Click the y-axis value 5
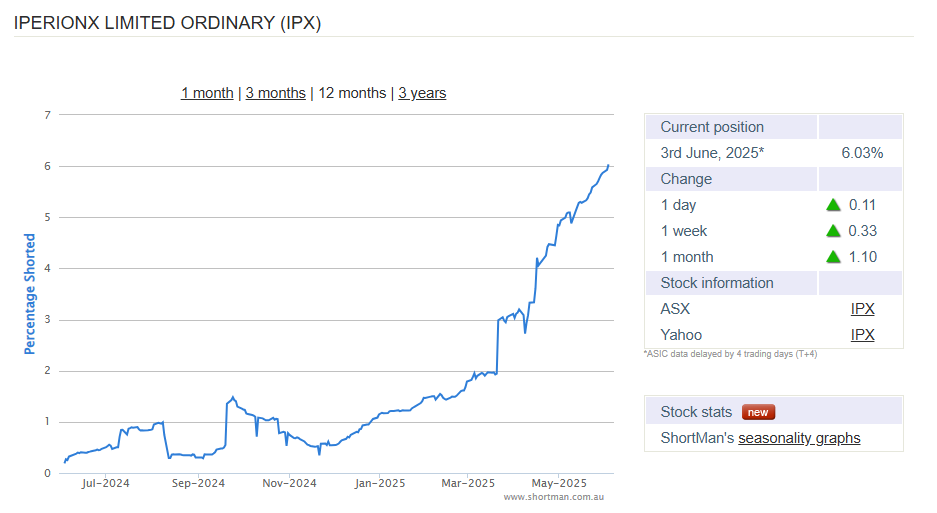 click(47, 217)
